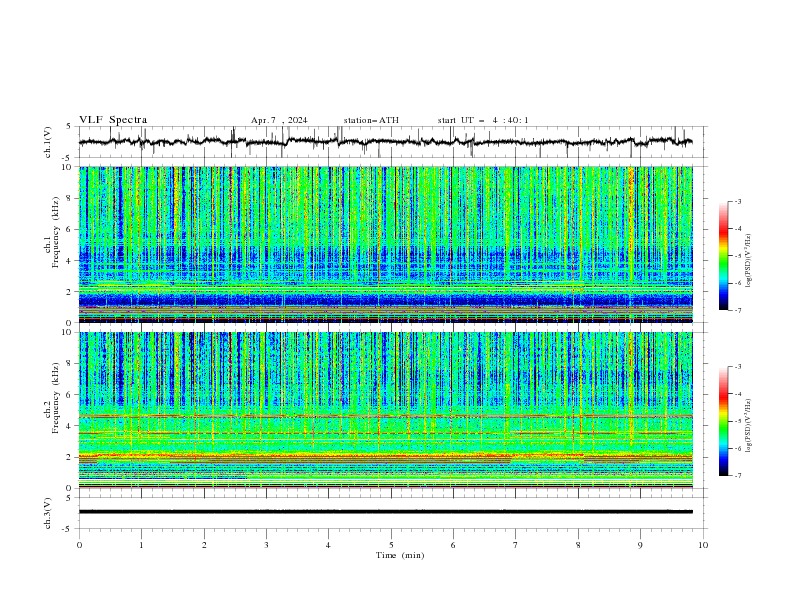The image size is (792, 612).
Task: Click the ch.1 voltage waveform trace
Action: point(385,142)
